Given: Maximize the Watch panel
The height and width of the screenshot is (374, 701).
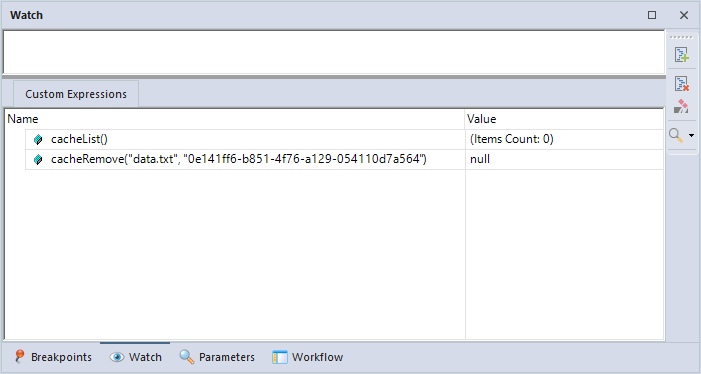Looking at the screenshot, I should pyautogui.click(x=652, y=15).
